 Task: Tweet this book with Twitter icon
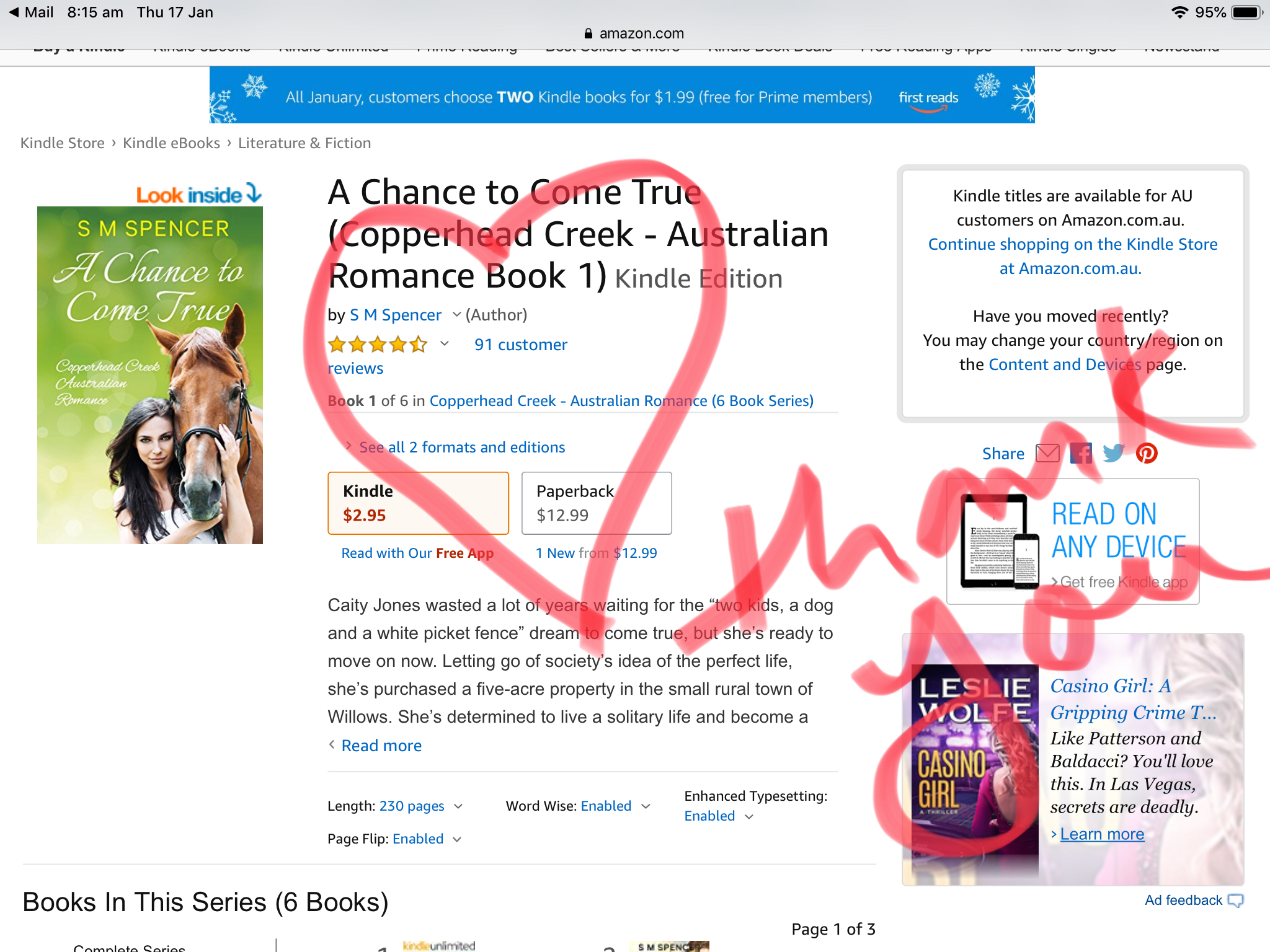tap(1114, 454)
